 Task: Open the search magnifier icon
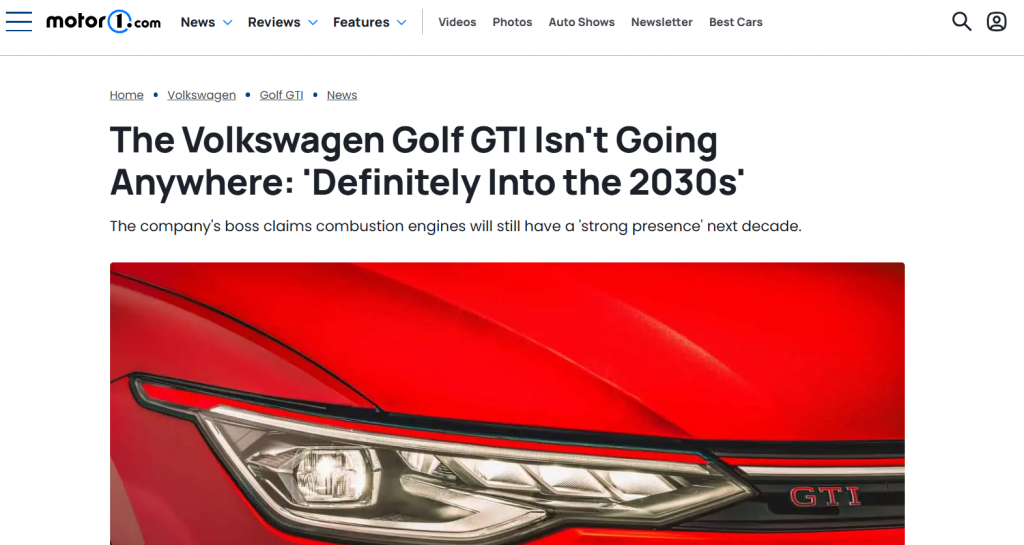click(961, 22)
